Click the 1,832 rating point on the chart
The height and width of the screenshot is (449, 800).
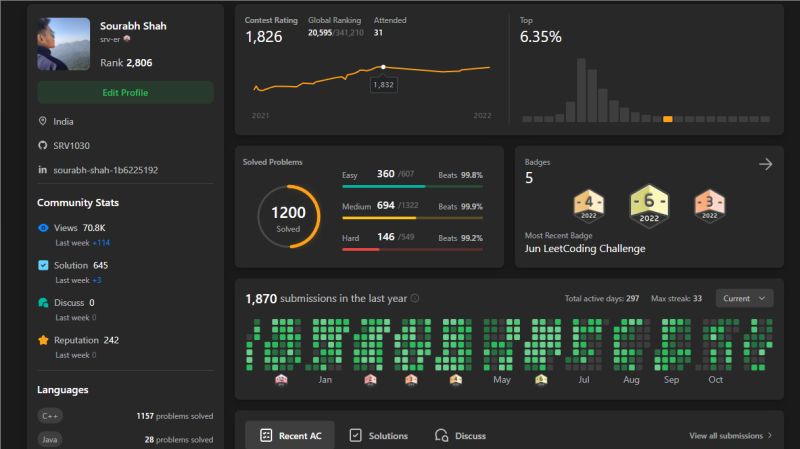383,67
